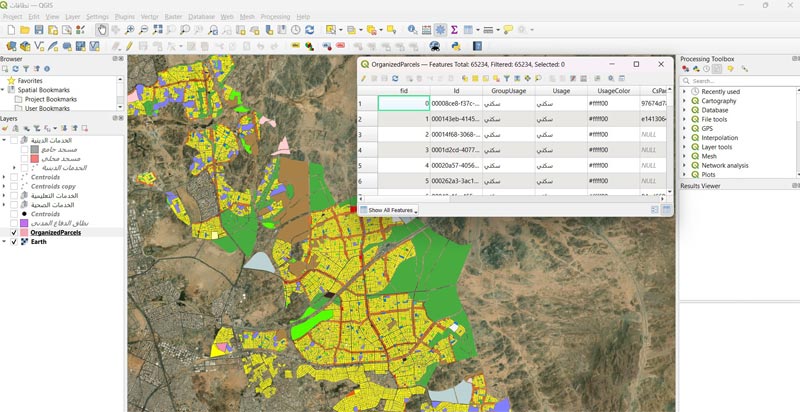Open a project via the folder icon
This screenshot has width=800, height=412.
tap(24, 30)
